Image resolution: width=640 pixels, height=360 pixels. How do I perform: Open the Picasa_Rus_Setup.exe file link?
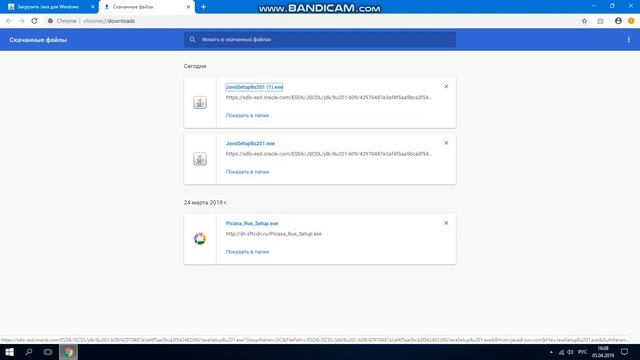click(252, 223)
